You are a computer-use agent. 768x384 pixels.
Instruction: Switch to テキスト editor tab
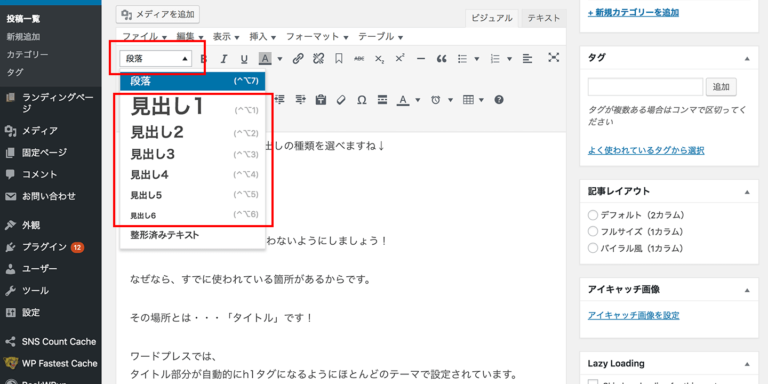pos(543,18)
